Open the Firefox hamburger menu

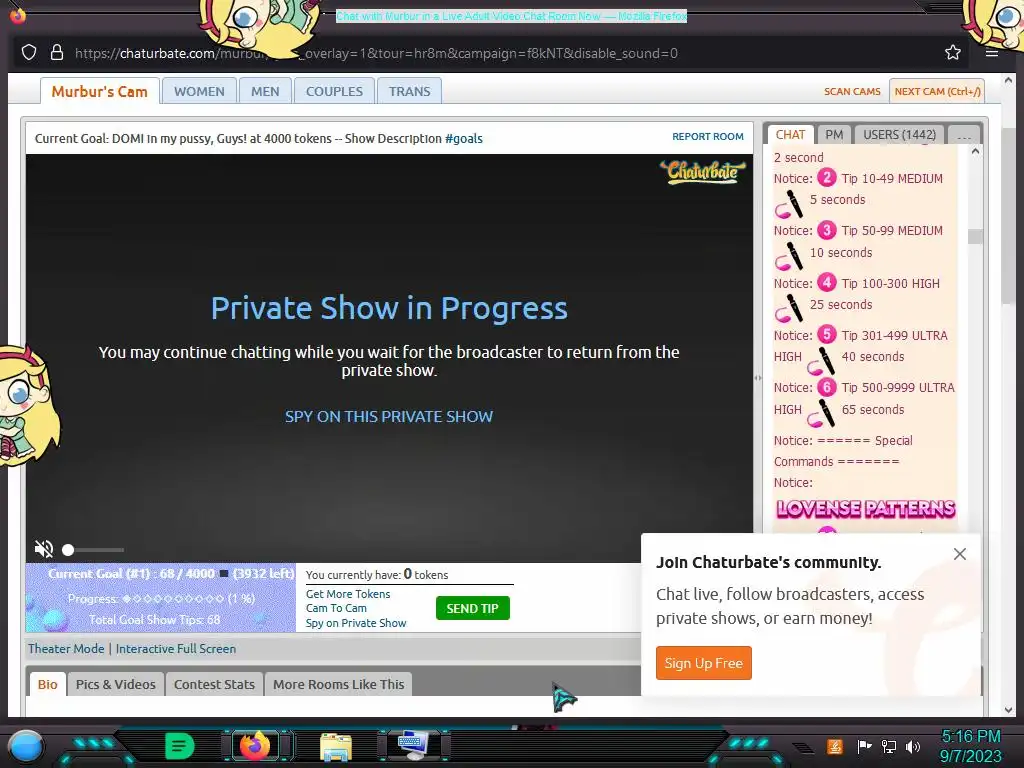point(991,52)
